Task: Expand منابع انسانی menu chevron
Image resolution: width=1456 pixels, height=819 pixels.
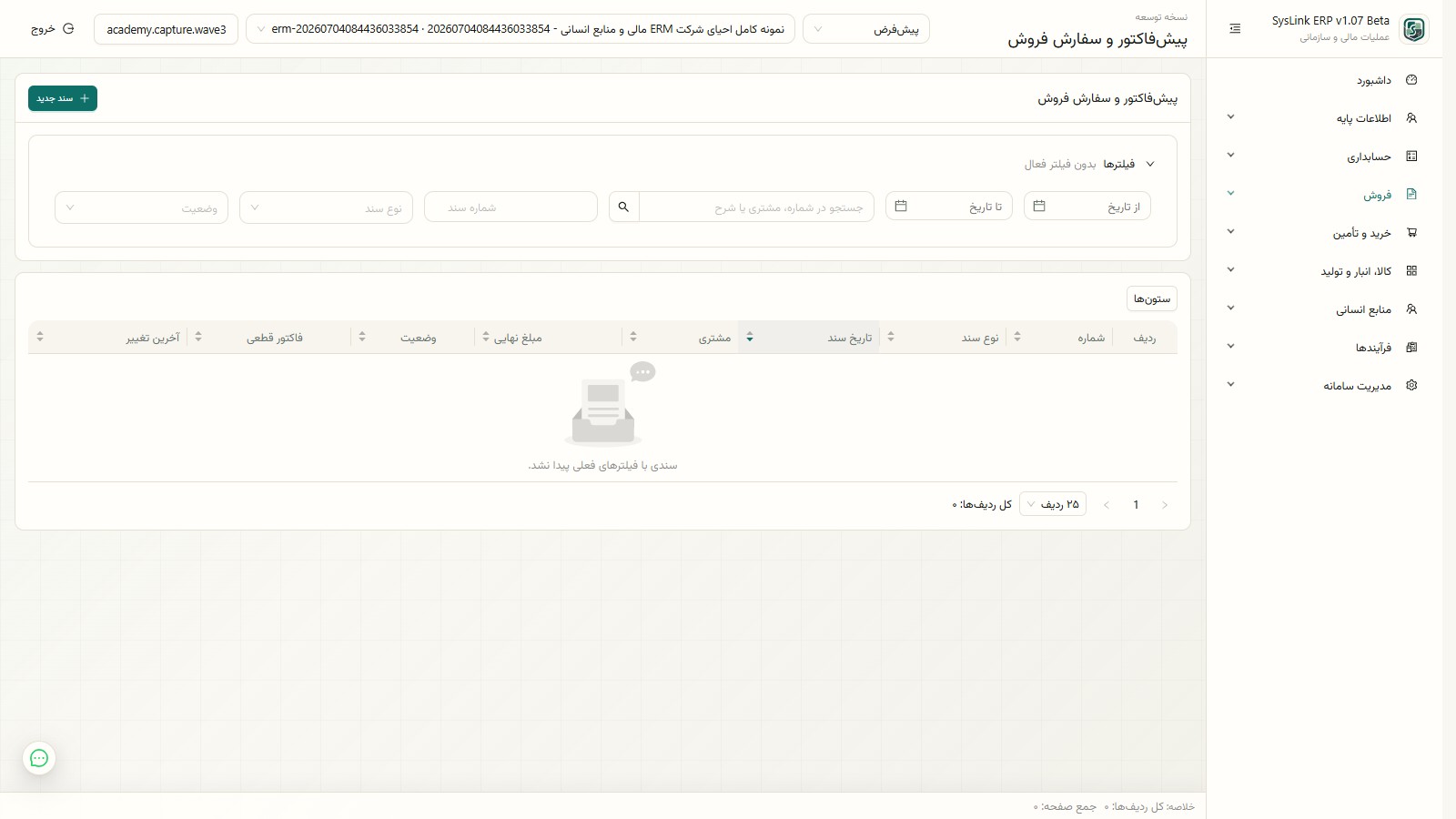Action: click(1230, 308)
